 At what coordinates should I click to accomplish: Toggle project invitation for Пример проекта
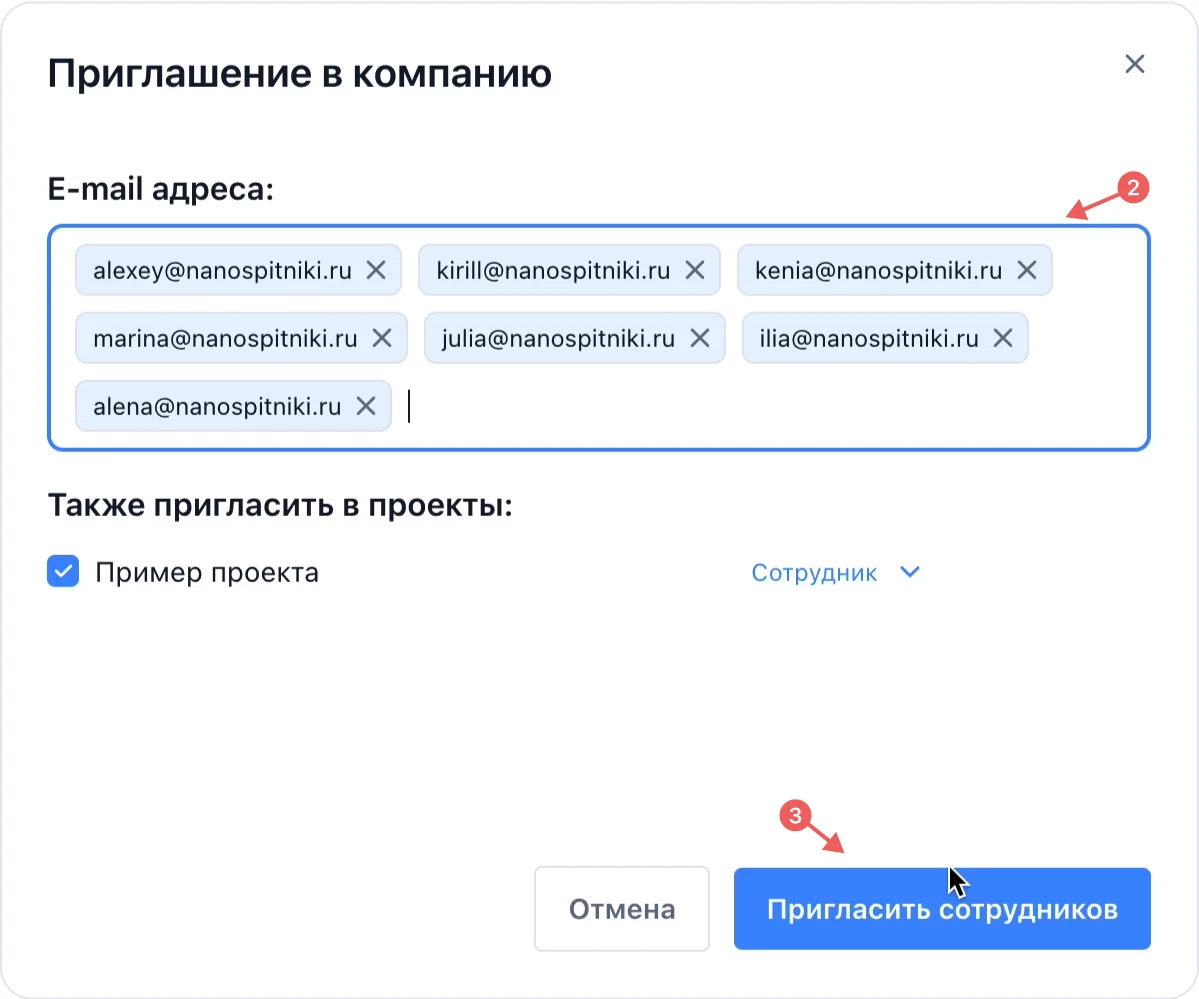coord(63,571)
